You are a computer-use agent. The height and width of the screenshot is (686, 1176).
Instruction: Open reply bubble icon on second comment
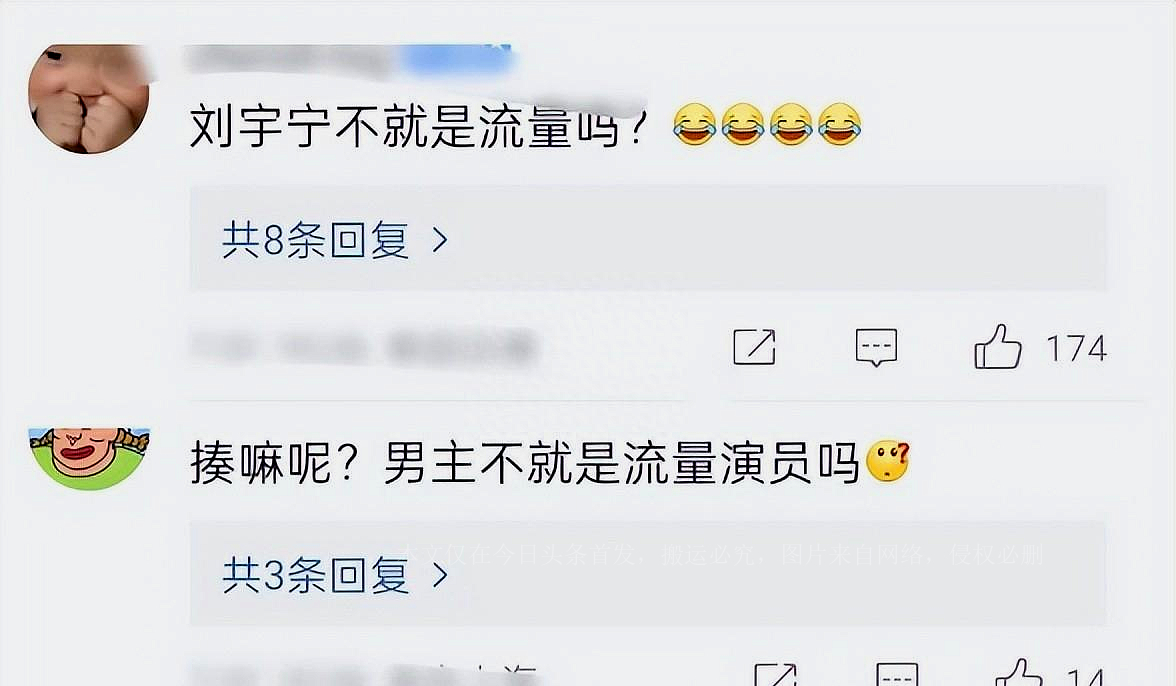(x=897, y=674)
